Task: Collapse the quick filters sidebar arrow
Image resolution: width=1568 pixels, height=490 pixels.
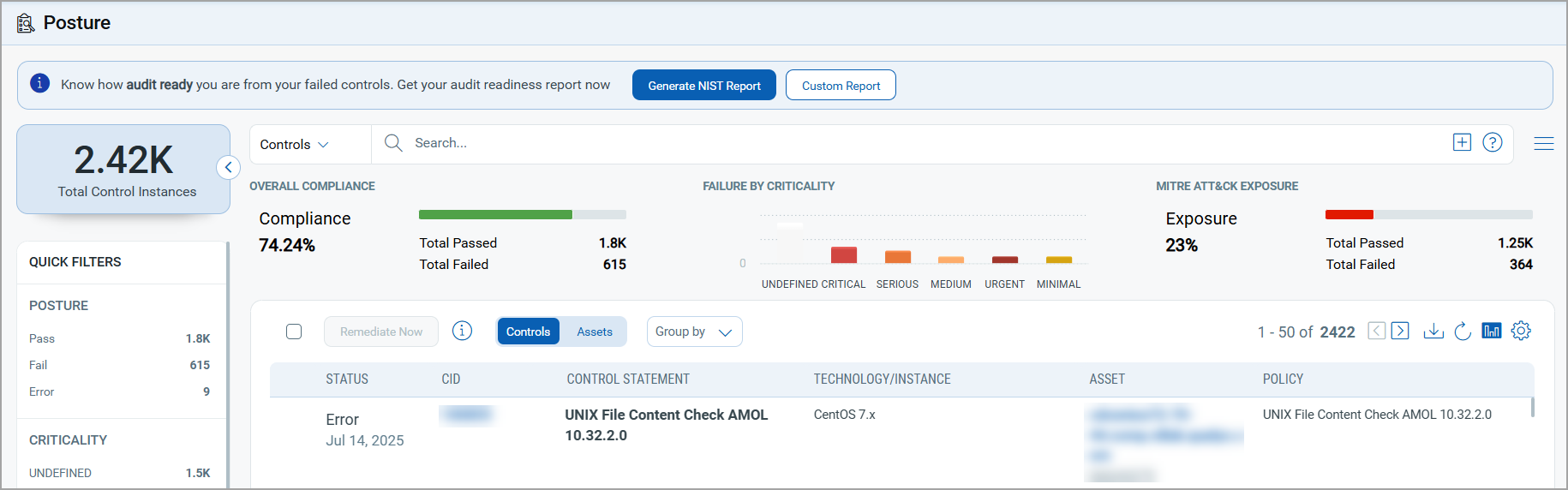Action: point(228,167)
